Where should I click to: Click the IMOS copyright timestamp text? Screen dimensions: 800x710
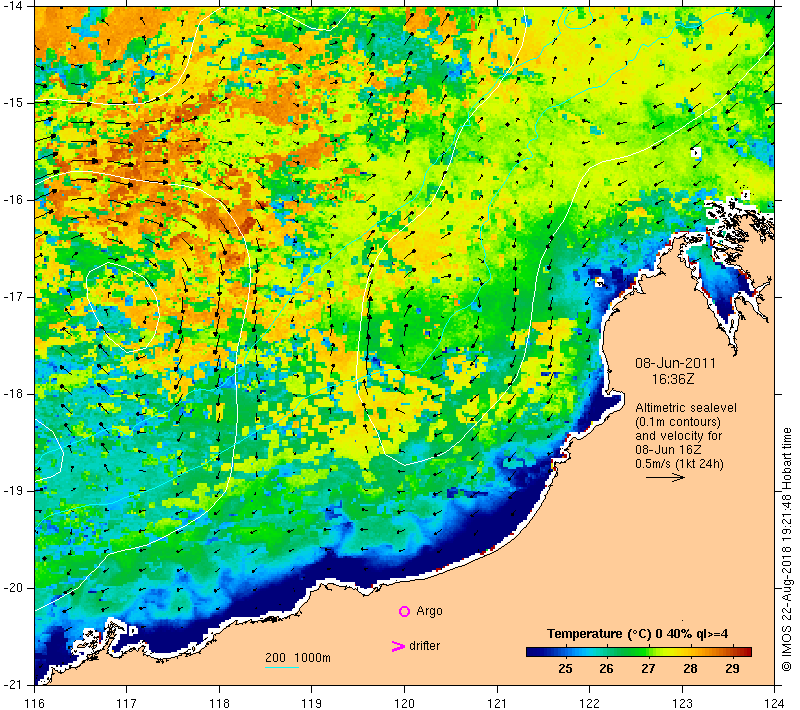tap(786, 550)
